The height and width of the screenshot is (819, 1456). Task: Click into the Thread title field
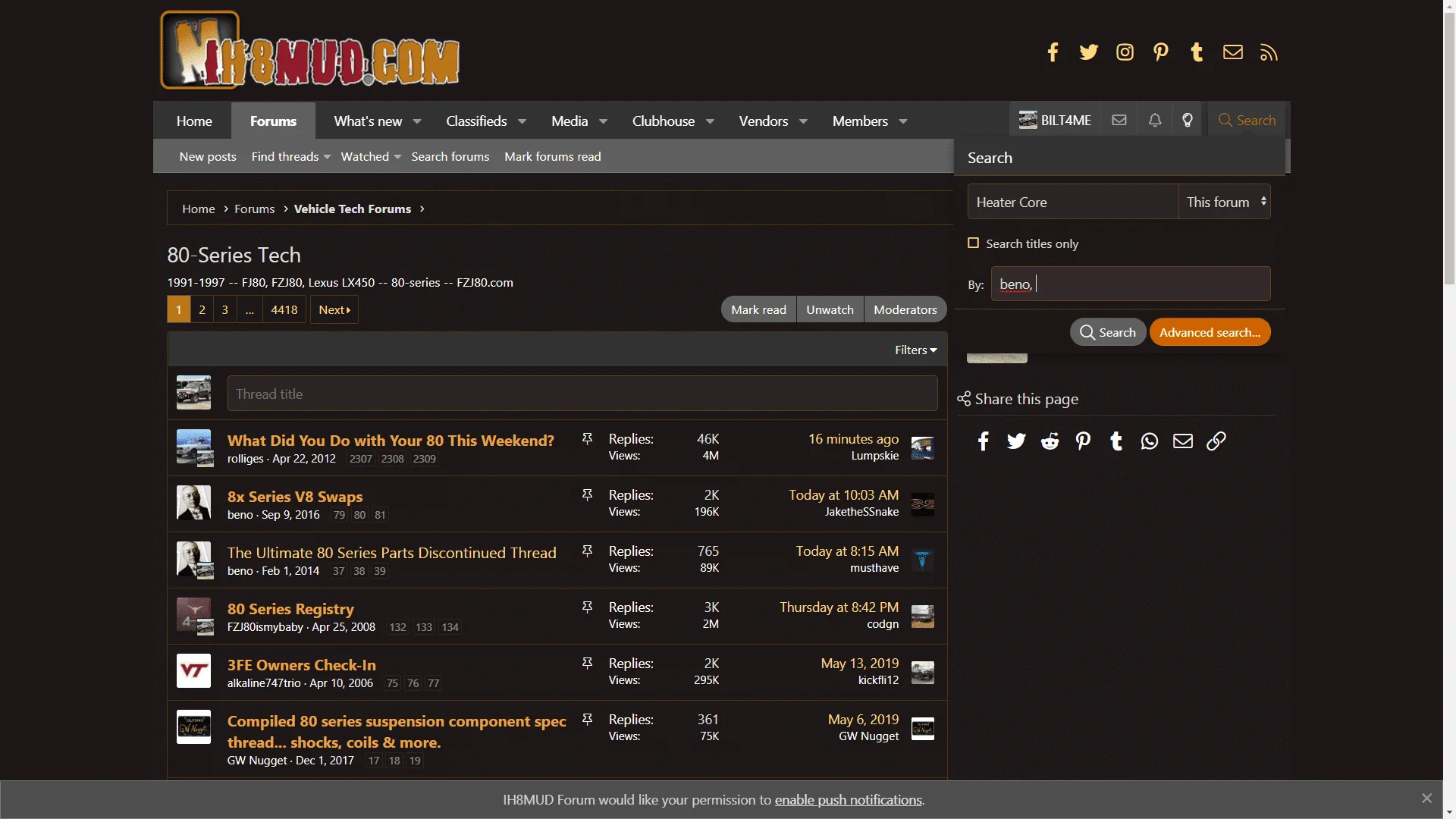(582, 394)
